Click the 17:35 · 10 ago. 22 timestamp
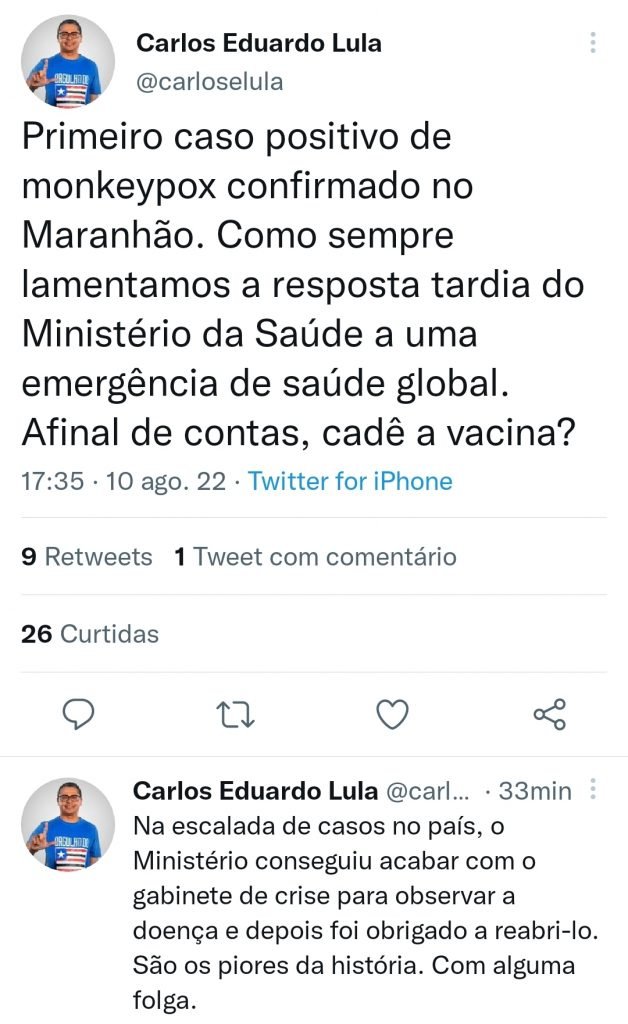This screenshot has height=1024, width=628. pyautogui.click(x=123, y=481)
